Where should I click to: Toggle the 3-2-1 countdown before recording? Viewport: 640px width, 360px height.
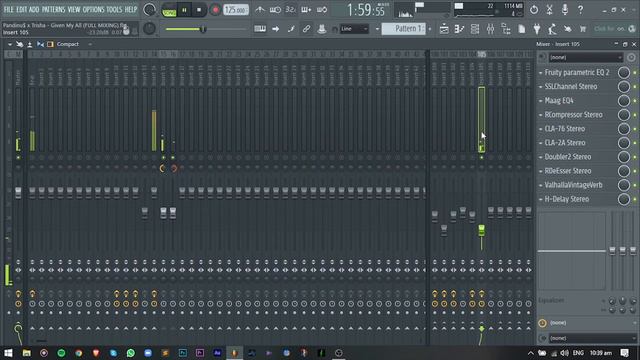point(290,9)
